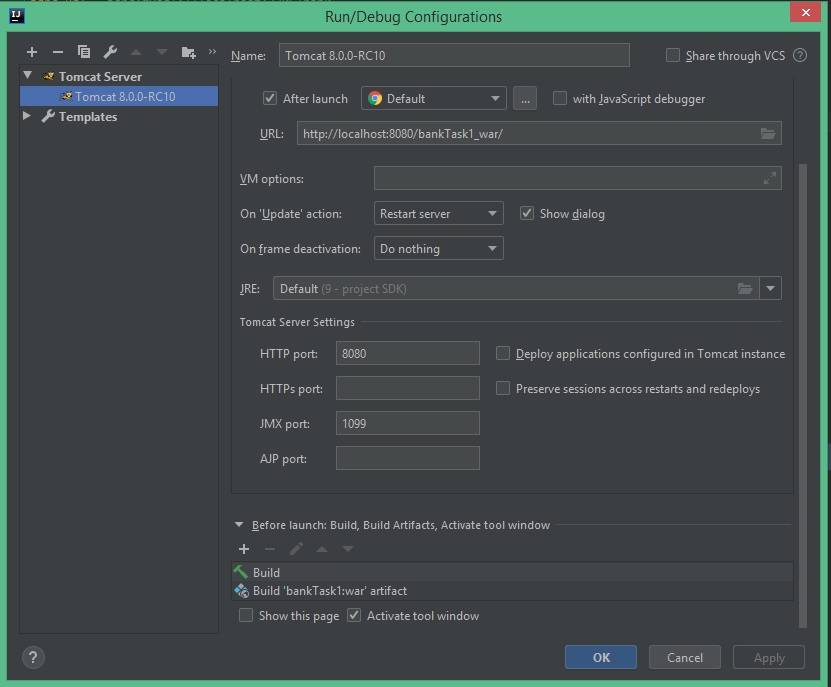Viewport: 831px width, 687px height.
Task: Select Tomcat 8.0.0-RC10 configuration
Action: (x=119, y=96)
